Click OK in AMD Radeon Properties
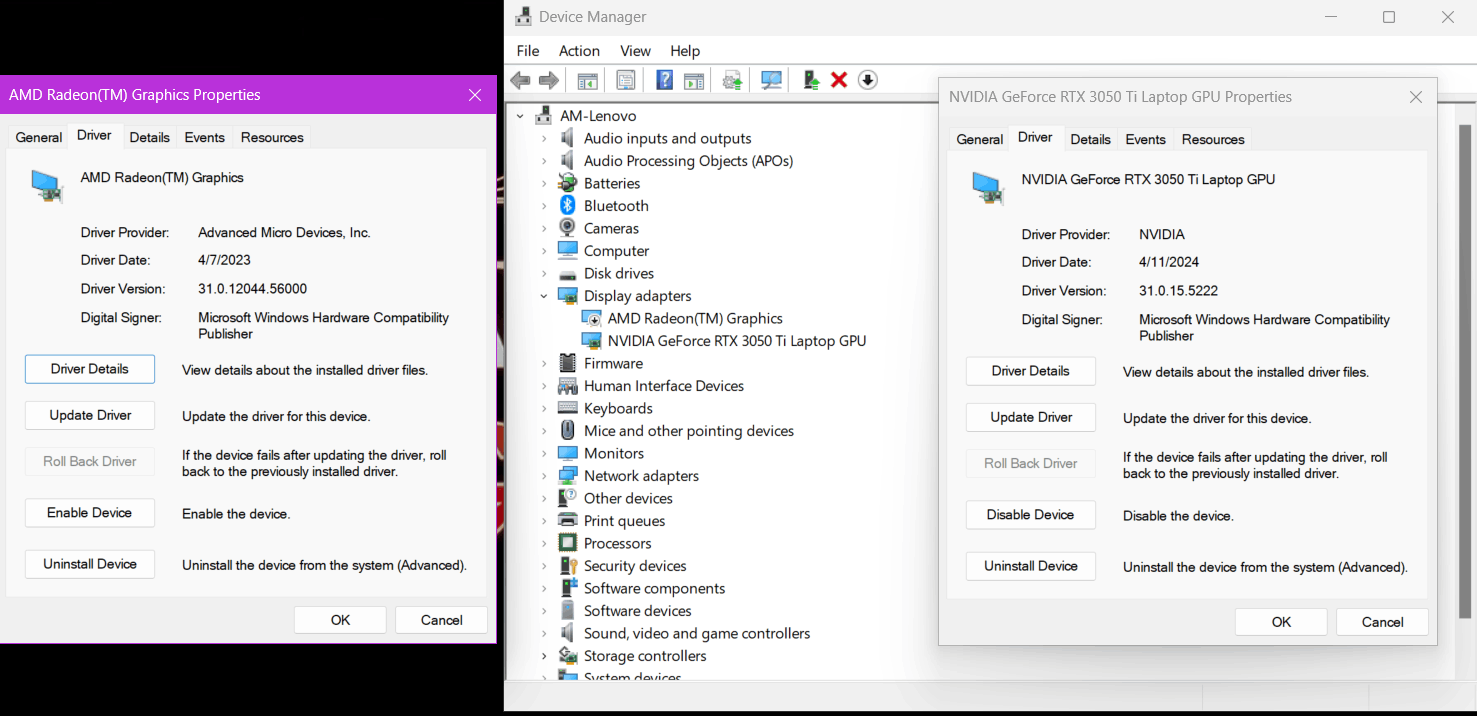Viewport: 1477px width, 716px height. click(x=340, y=620)
